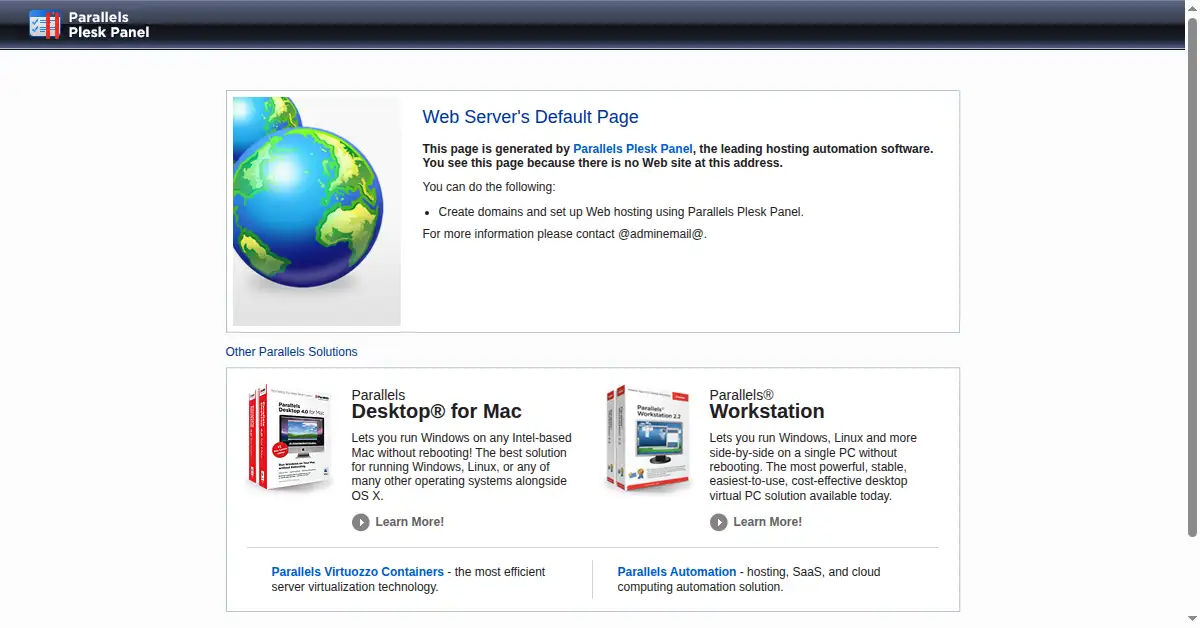This screenshot has width=1200, height=628.
Task: Open the Parallels Plesk Panel link
Action: (633, 148)
